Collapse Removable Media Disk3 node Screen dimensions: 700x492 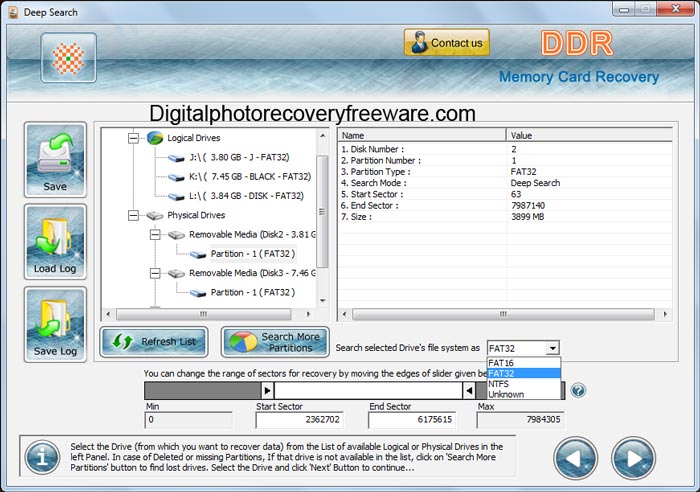[x=155, y=273]
